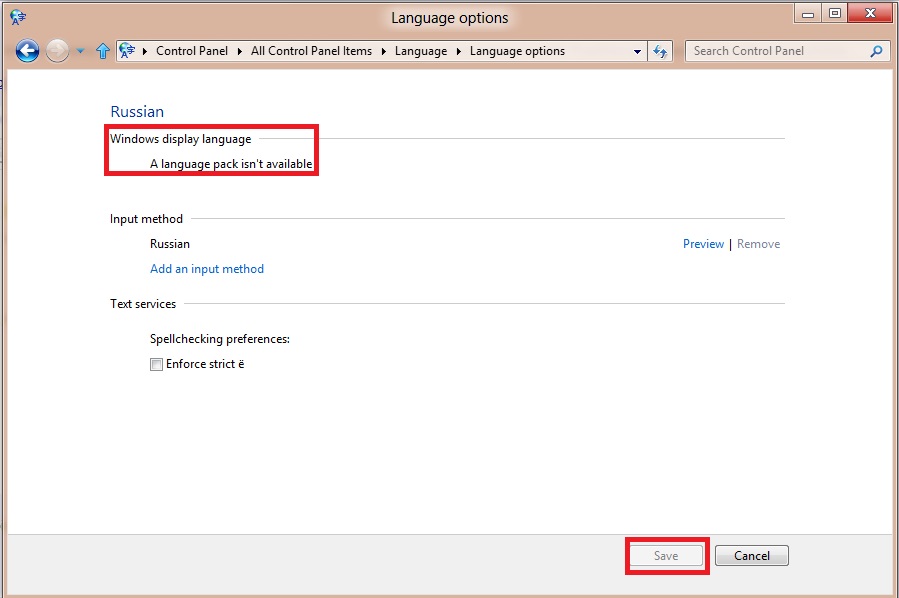Toggle the Enforce strict ё checkbox

pyautogui.click(x=156, y=365)
